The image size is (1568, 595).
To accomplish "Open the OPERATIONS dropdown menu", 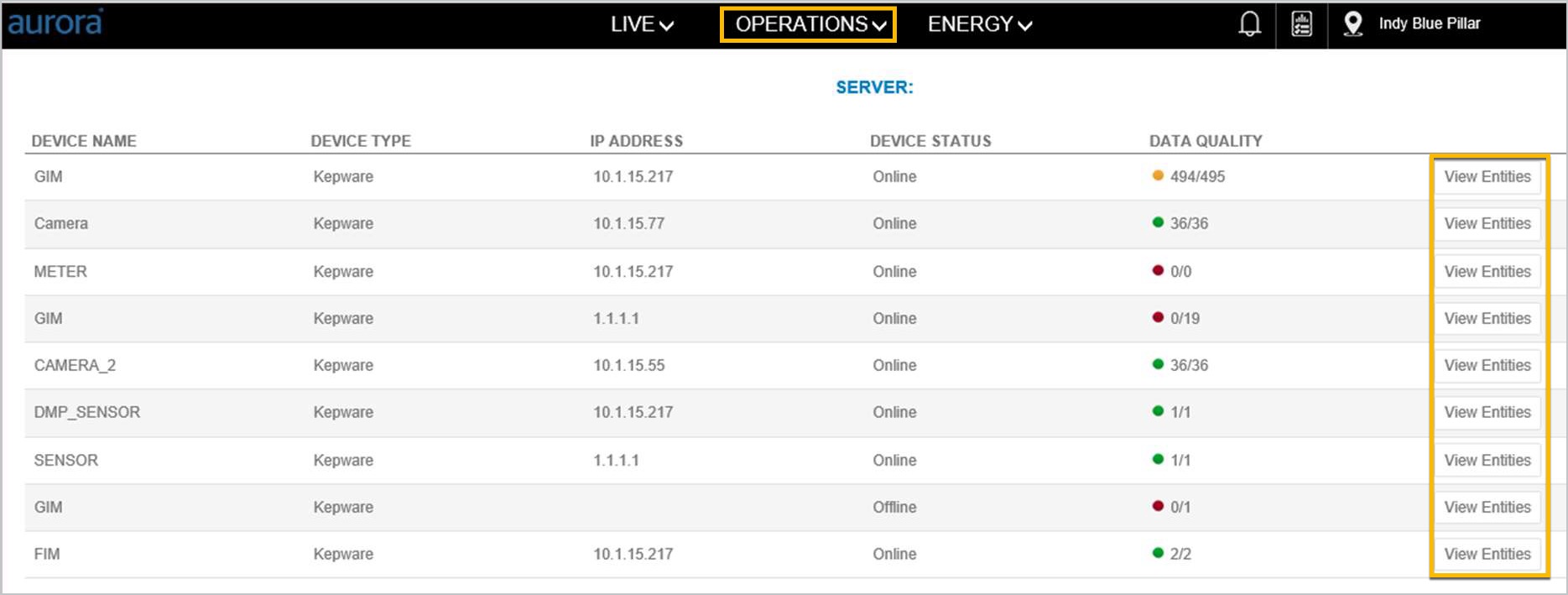I will point(809,24).
